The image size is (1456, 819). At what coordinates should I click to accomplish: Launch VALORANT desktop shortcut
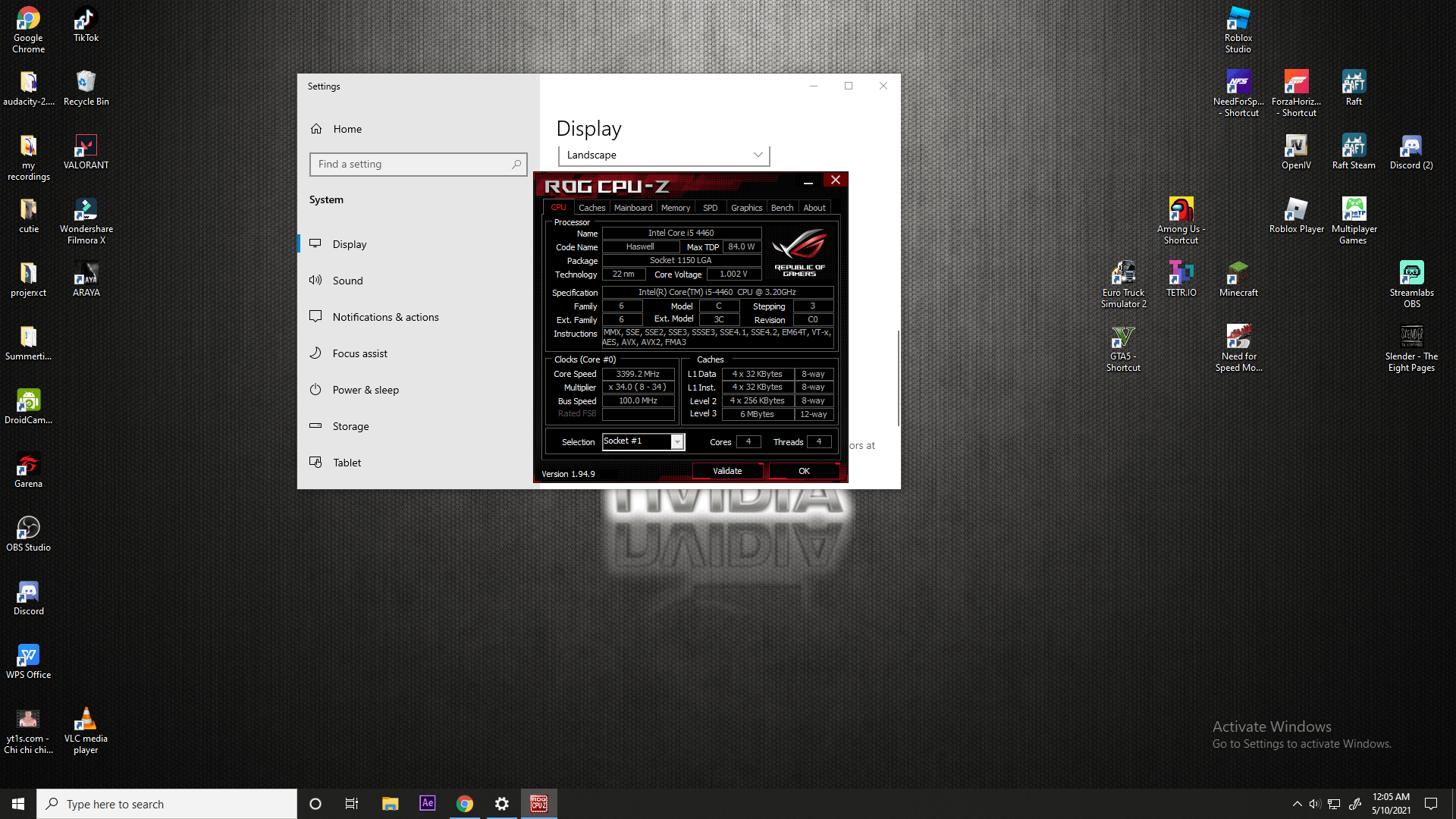coord(86,152)
